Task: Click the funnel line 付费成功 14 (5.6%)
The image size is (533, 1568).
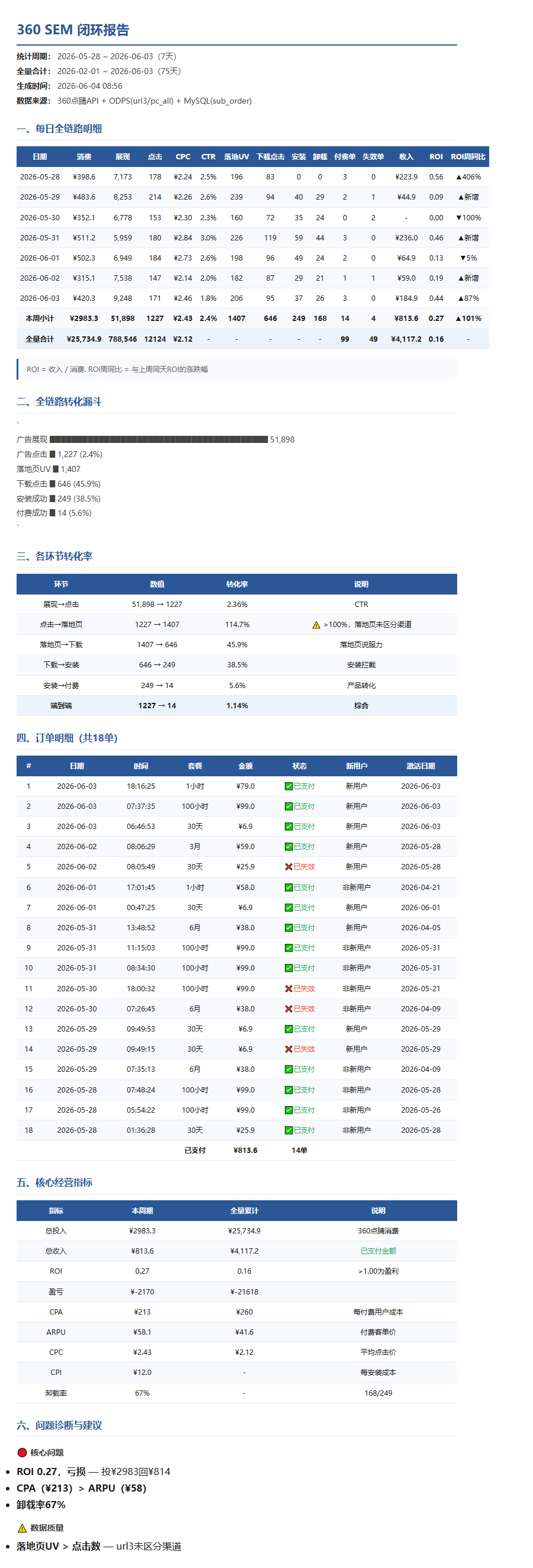Action: pyautogui.click(x=54, y=513)
